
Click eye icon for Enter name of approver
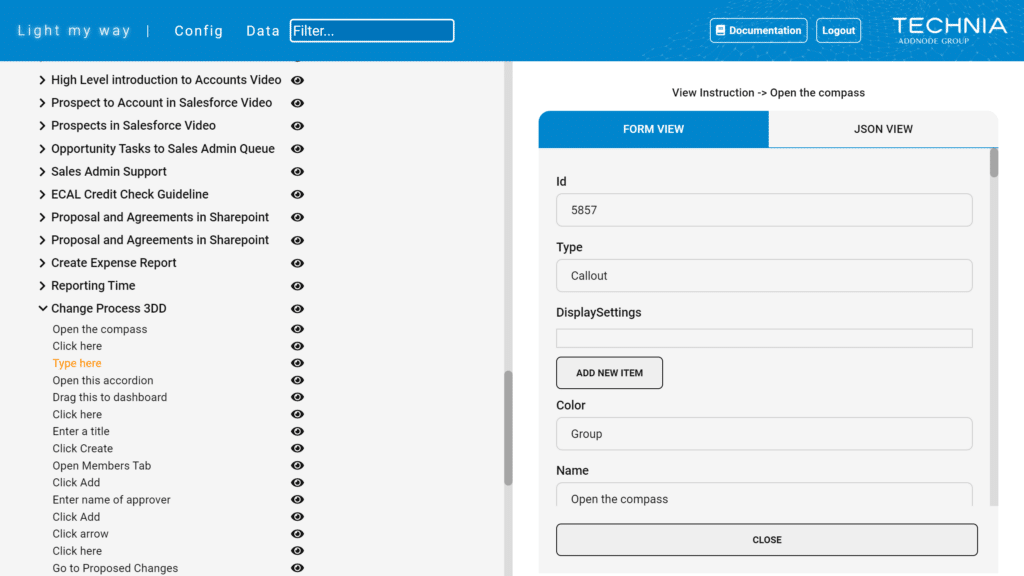tap(297, 500)
